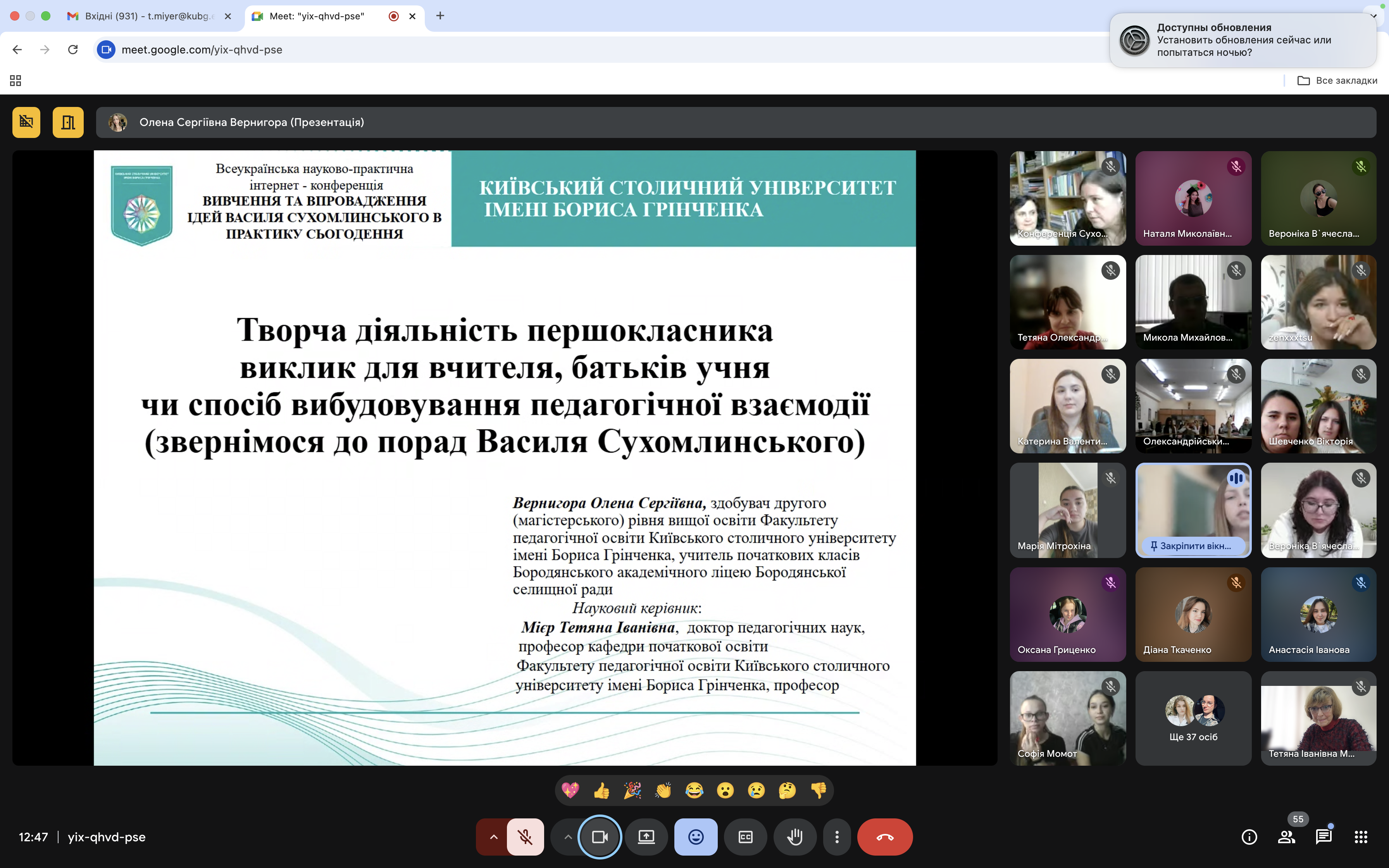Toggle the emoji reactions panel button
This screenshot has height=868, width=1389.
tap(696, 837)
